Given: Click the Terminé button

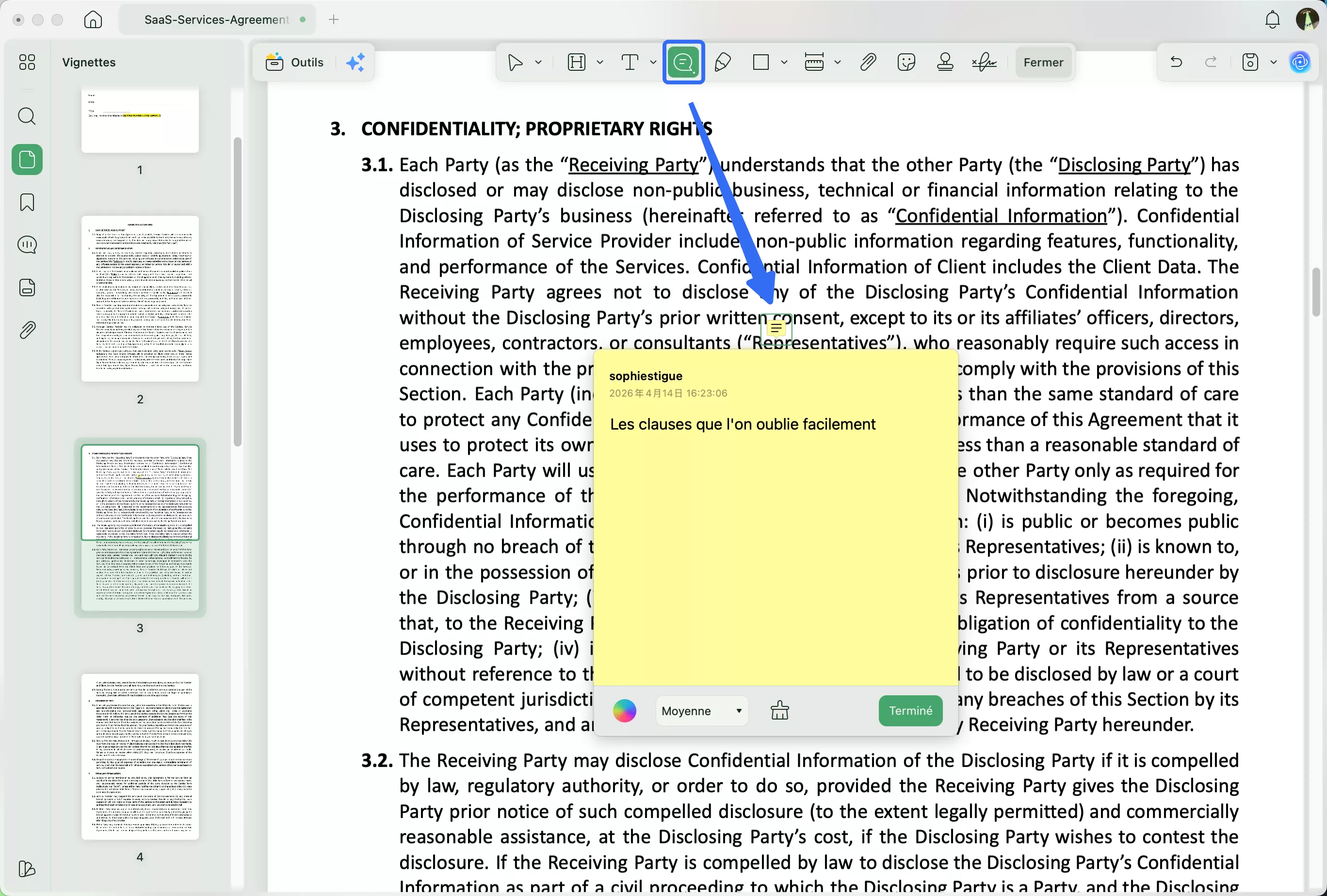Looking at the screenshot, I should 910,710.
